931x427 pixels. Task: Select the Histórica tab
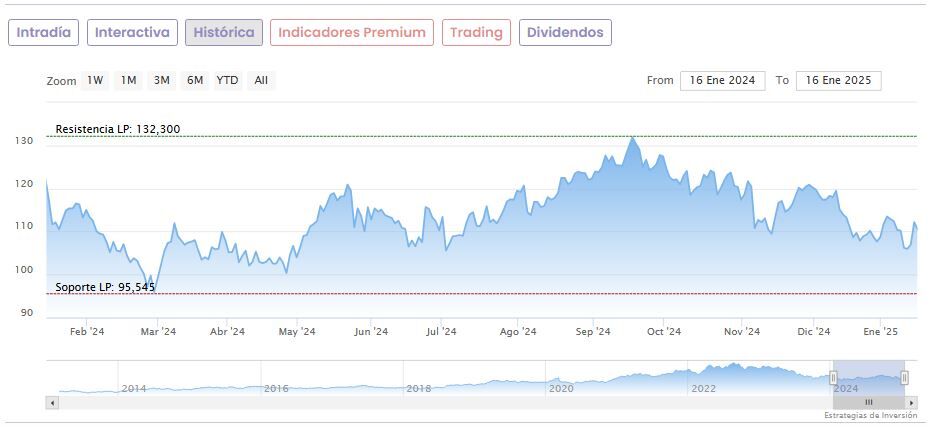[224, 32]
